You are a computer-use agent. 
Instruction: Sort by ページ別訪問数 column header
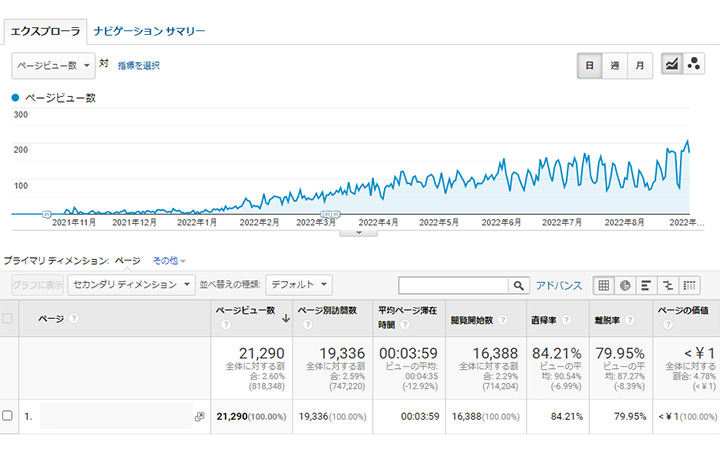pyautogui.click(x=327, y=310)
